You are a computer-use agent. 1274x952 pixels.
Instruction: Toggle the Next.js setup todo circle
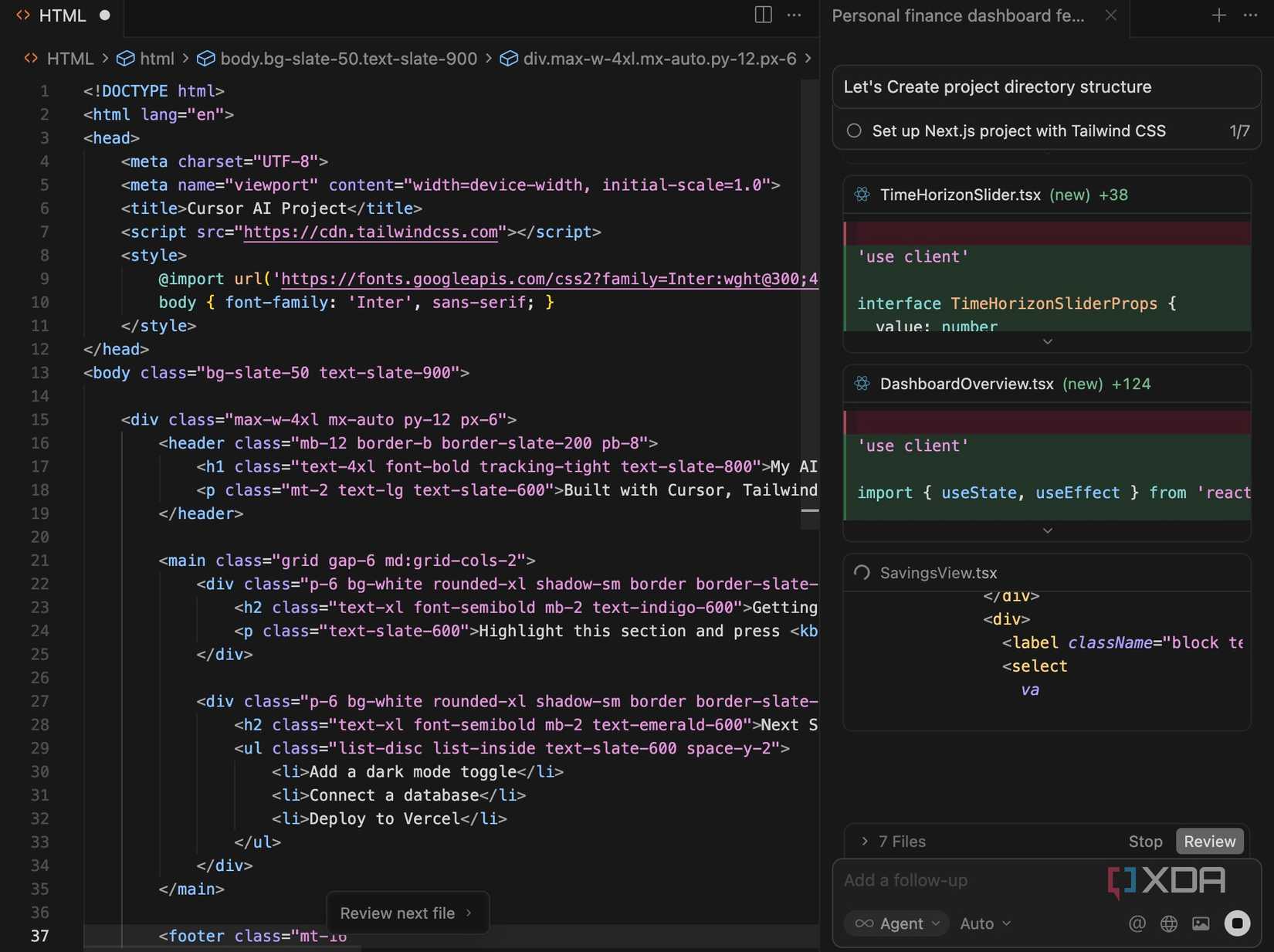[x=854, y=130]
